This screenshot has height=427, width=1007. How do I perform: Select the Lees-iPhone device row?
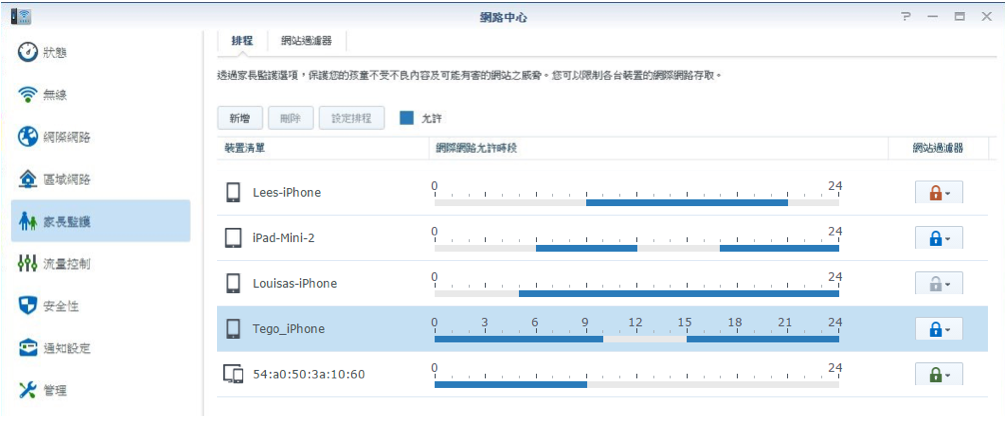[x=602, y=193]
